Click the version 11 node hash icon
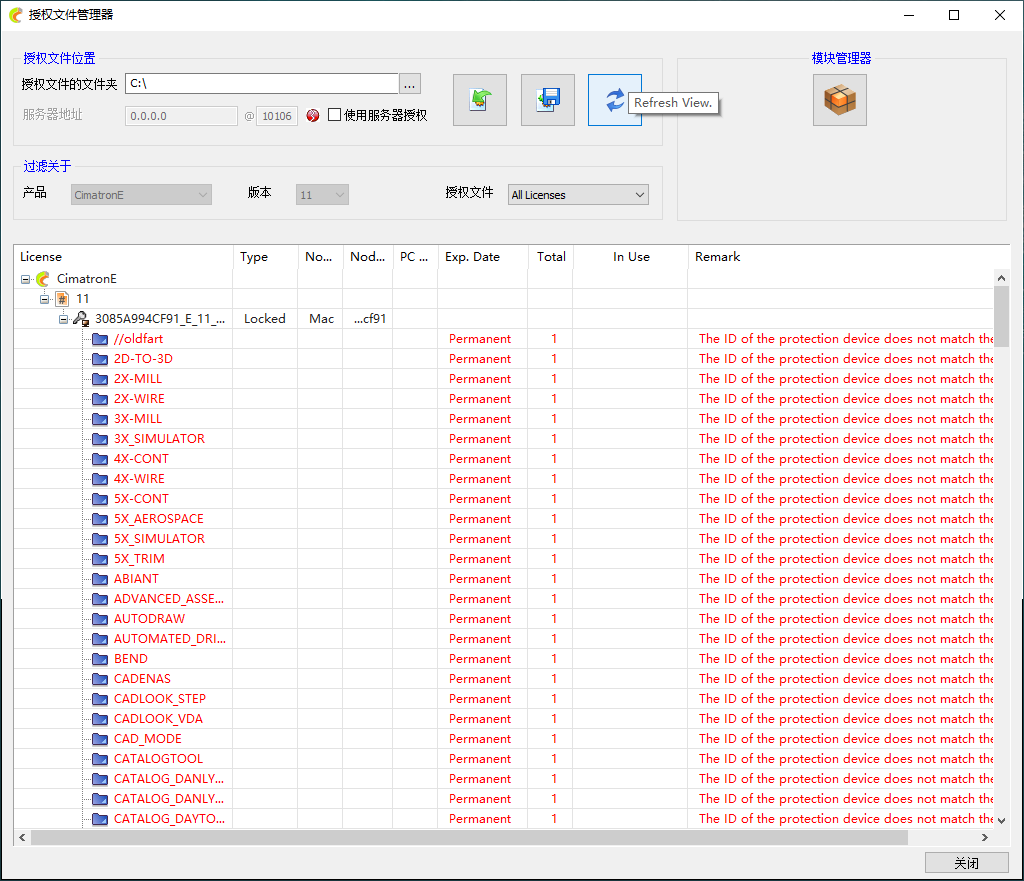1024x881 pixels. click(x=62, y=299)
